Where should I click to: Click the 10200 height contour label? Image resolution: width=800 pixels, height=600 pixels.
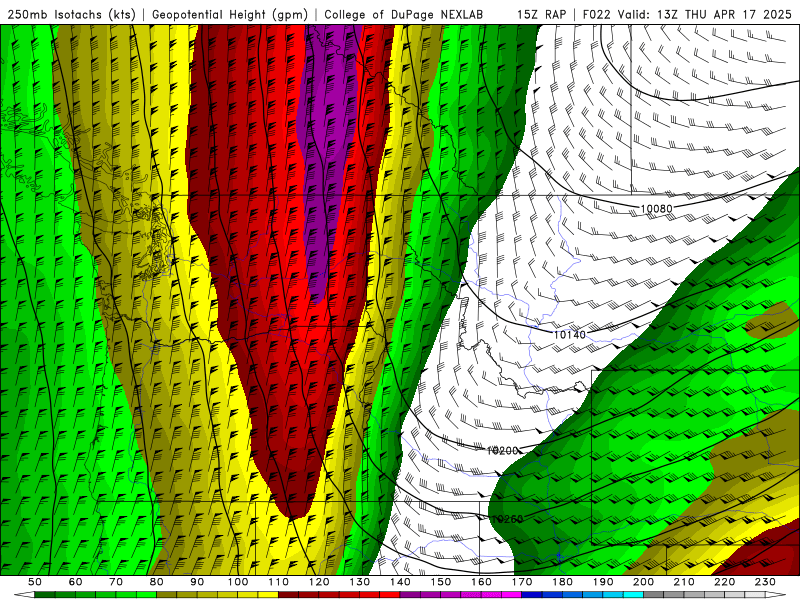coord(502,451)
